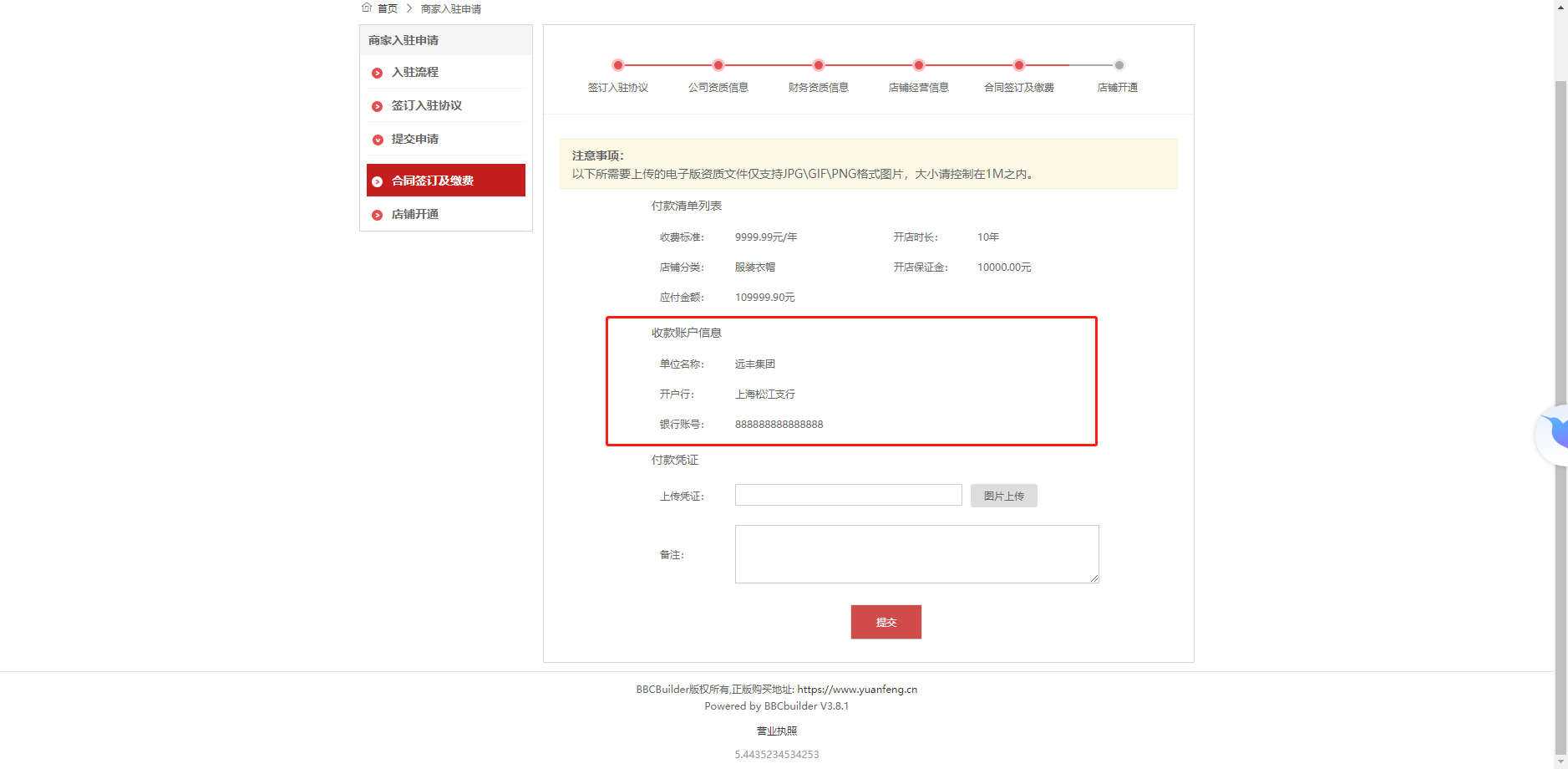Click 签订入驻协议 step label
The width and height of the screenshot is (1568, 769).
[618, 87]
